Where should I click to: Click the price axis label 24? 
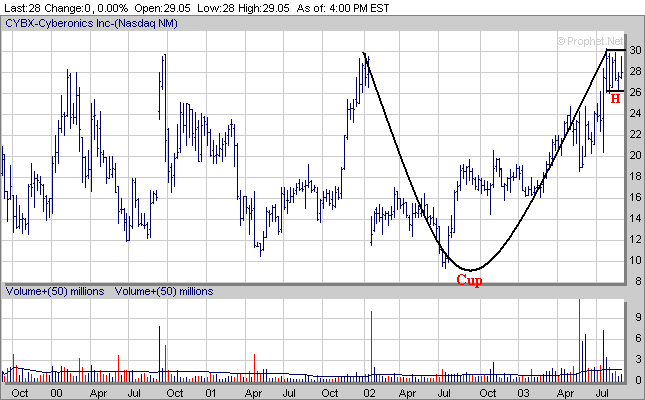635,113
